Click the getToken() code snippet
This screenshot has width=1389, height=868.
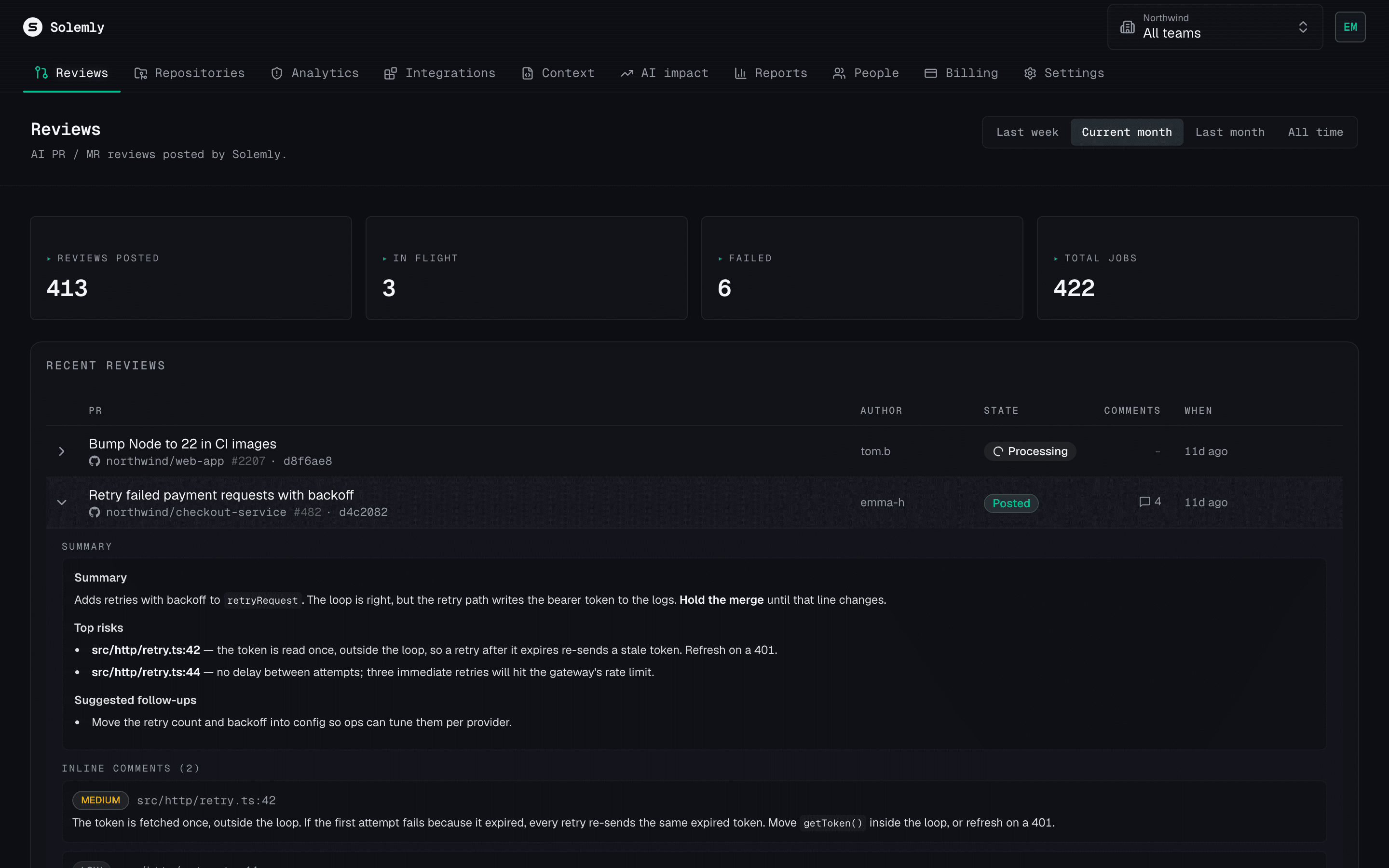pos(833,823)
